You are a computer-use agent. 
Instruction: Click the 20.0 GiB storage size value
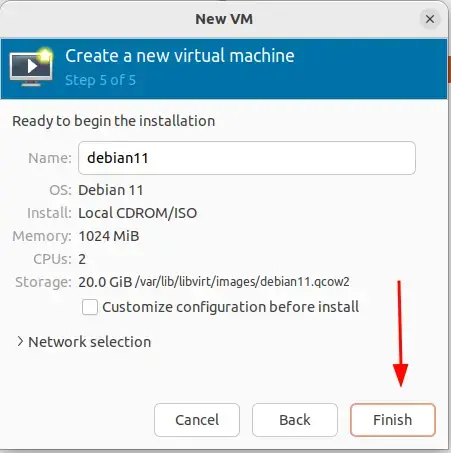click(x=105, y=282)
